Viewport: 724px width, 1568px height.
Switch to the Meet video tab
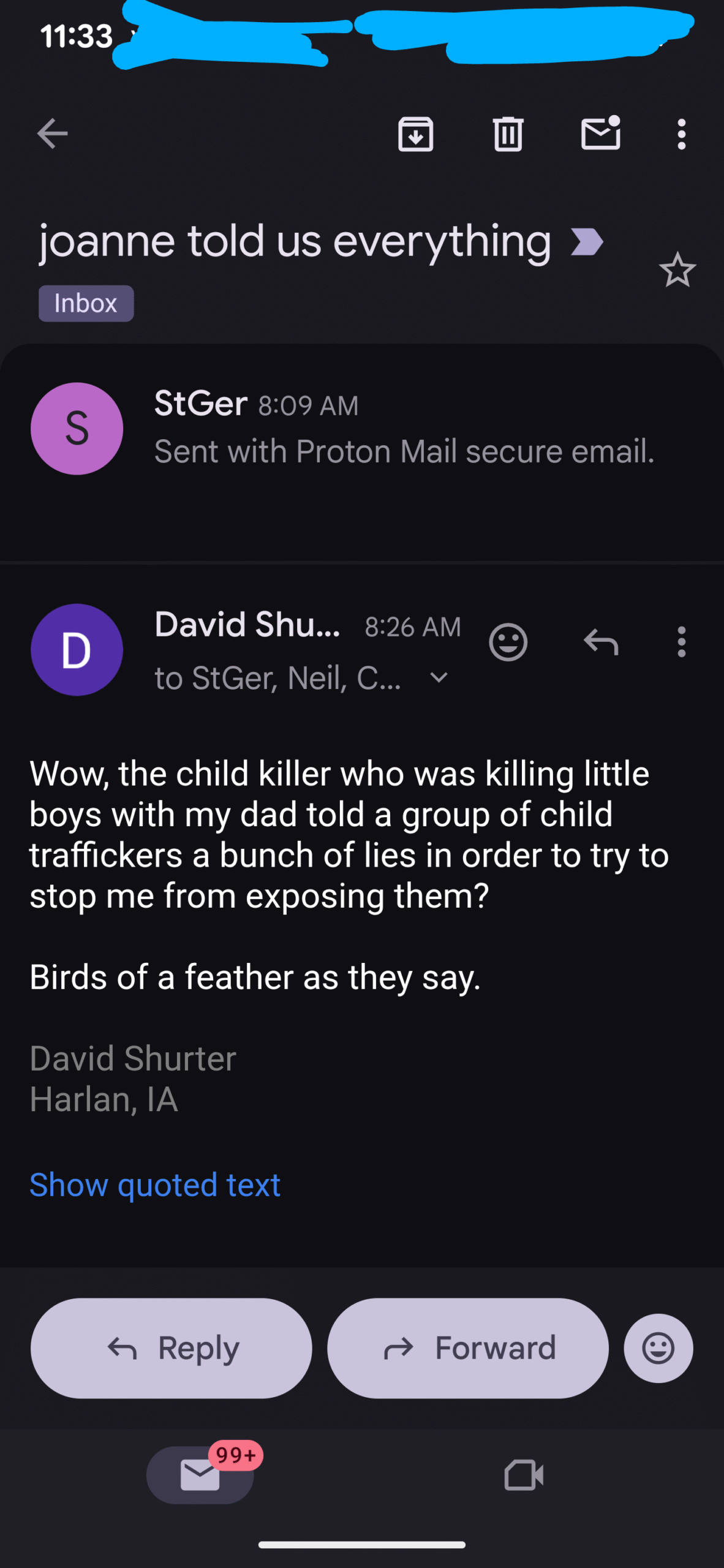click(524, 1475)
